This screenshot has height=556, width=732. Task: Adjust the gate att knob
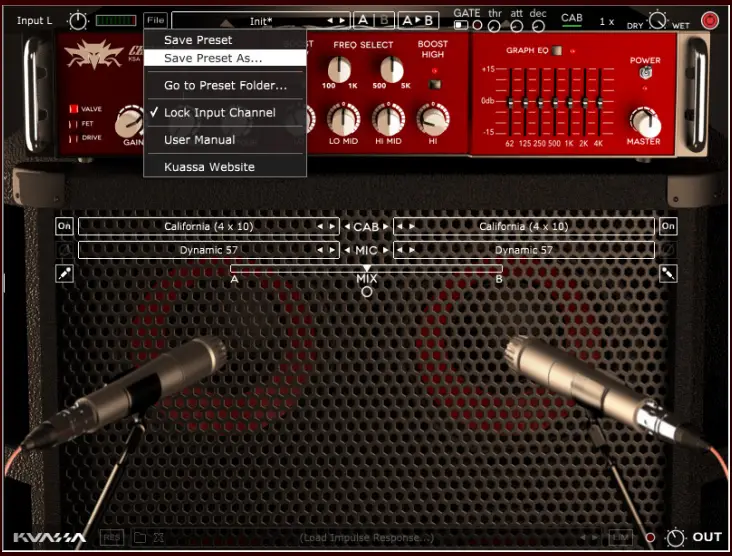click(x=516, y=26)
